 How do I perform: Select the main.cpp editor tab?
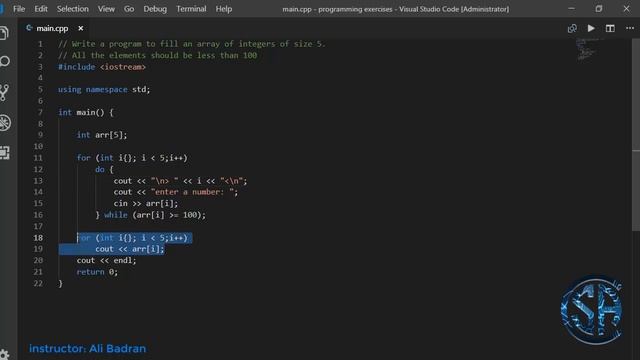(x=52, y=28)
